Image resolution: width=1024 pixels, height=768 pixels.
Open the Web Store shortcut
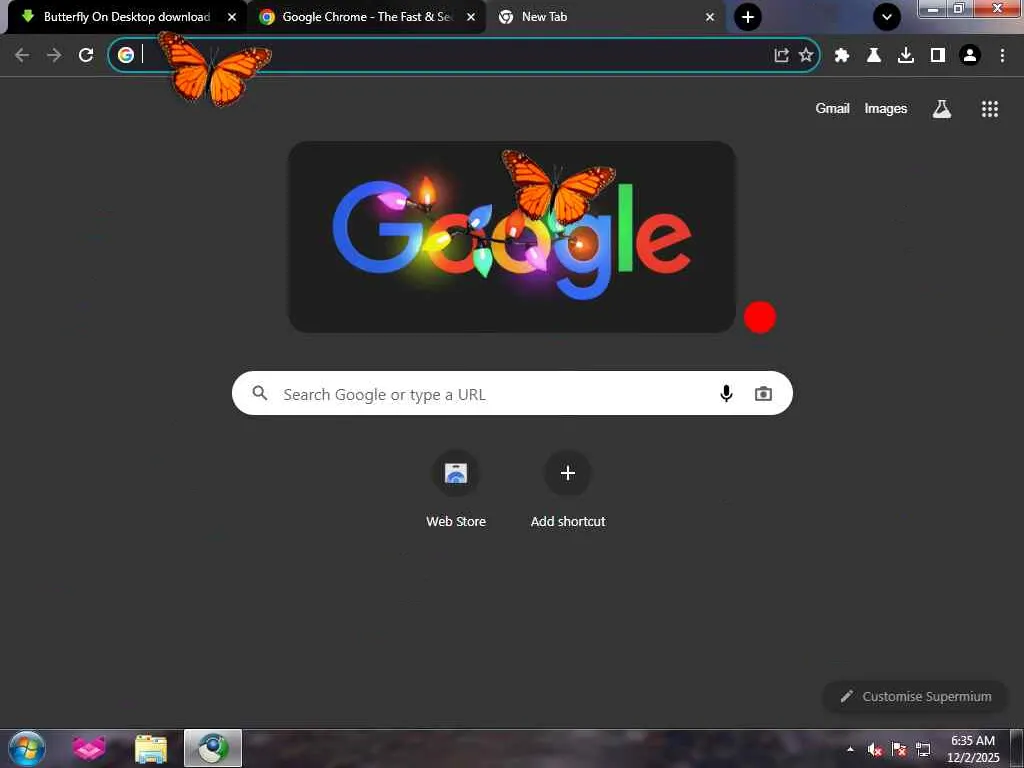(456, 488)
